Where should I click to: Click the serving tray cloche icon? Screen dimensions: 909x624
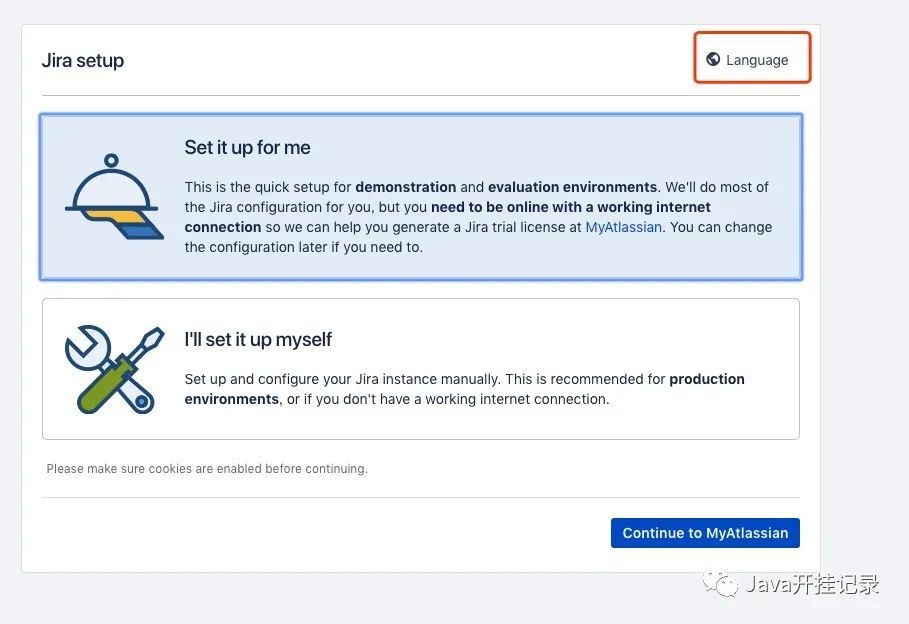[x=113, y=198]
